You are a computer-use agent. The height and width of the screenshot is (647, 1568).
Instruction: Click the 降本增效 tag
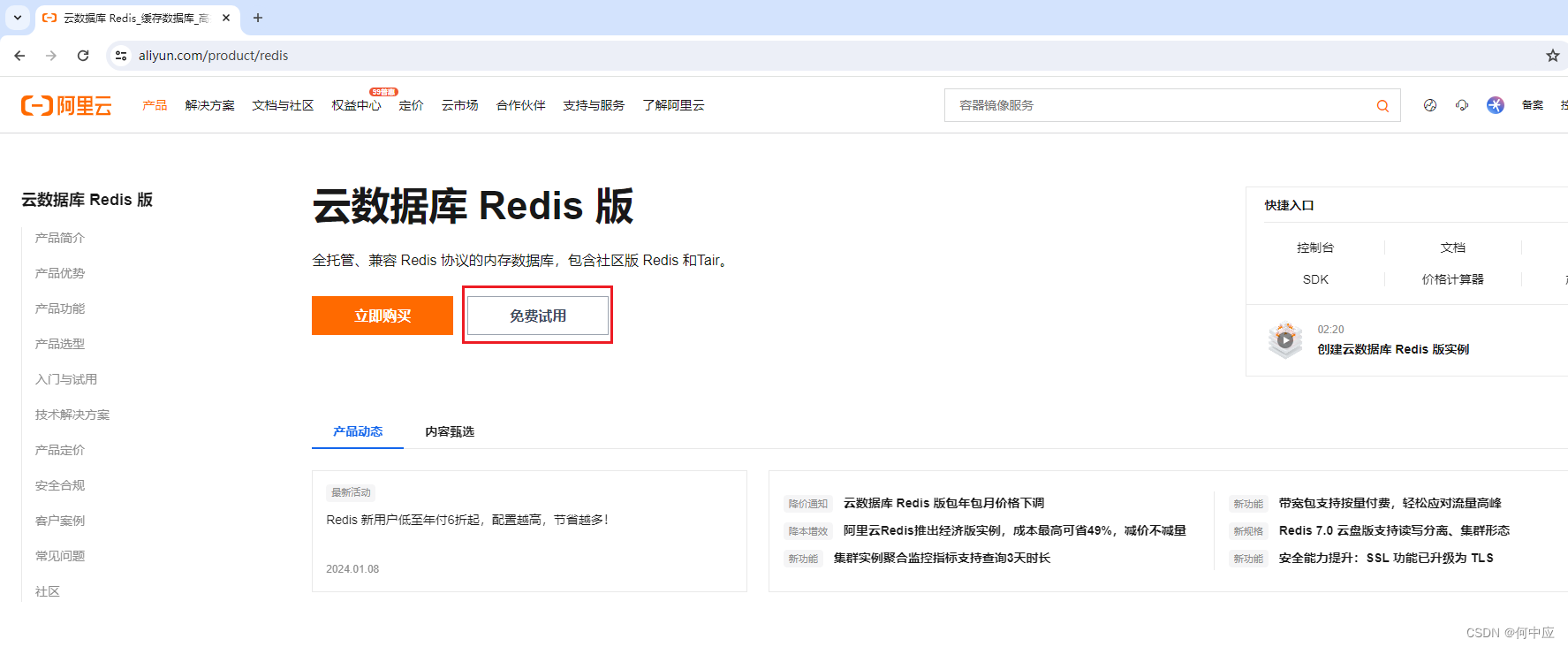point(807,531)
